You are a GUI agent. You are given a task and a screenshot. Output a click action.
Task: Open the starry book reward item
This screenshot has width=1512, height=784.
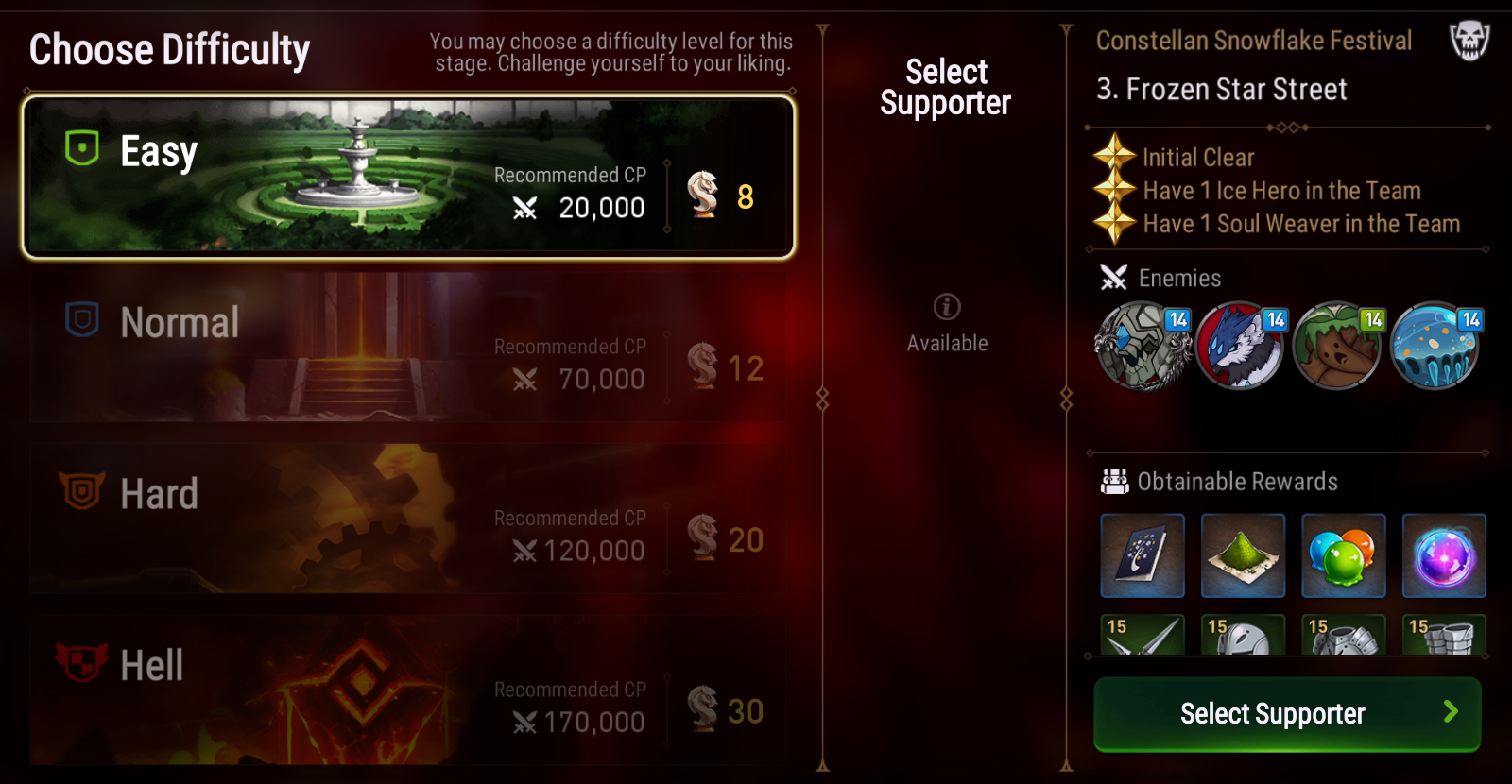tap(1143, 555)
